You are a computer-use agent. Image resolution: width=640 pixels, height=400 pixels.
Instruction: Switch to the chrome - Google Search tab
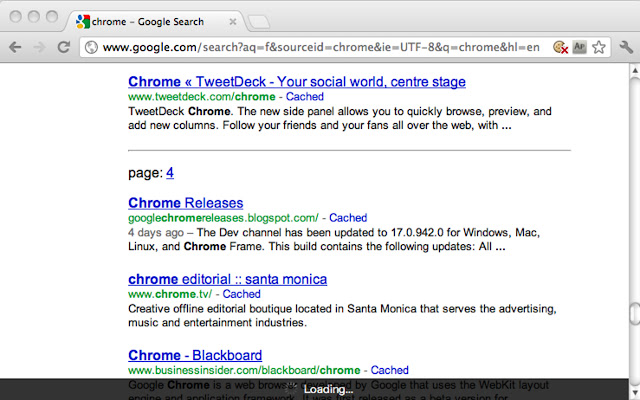pos(148,20)
